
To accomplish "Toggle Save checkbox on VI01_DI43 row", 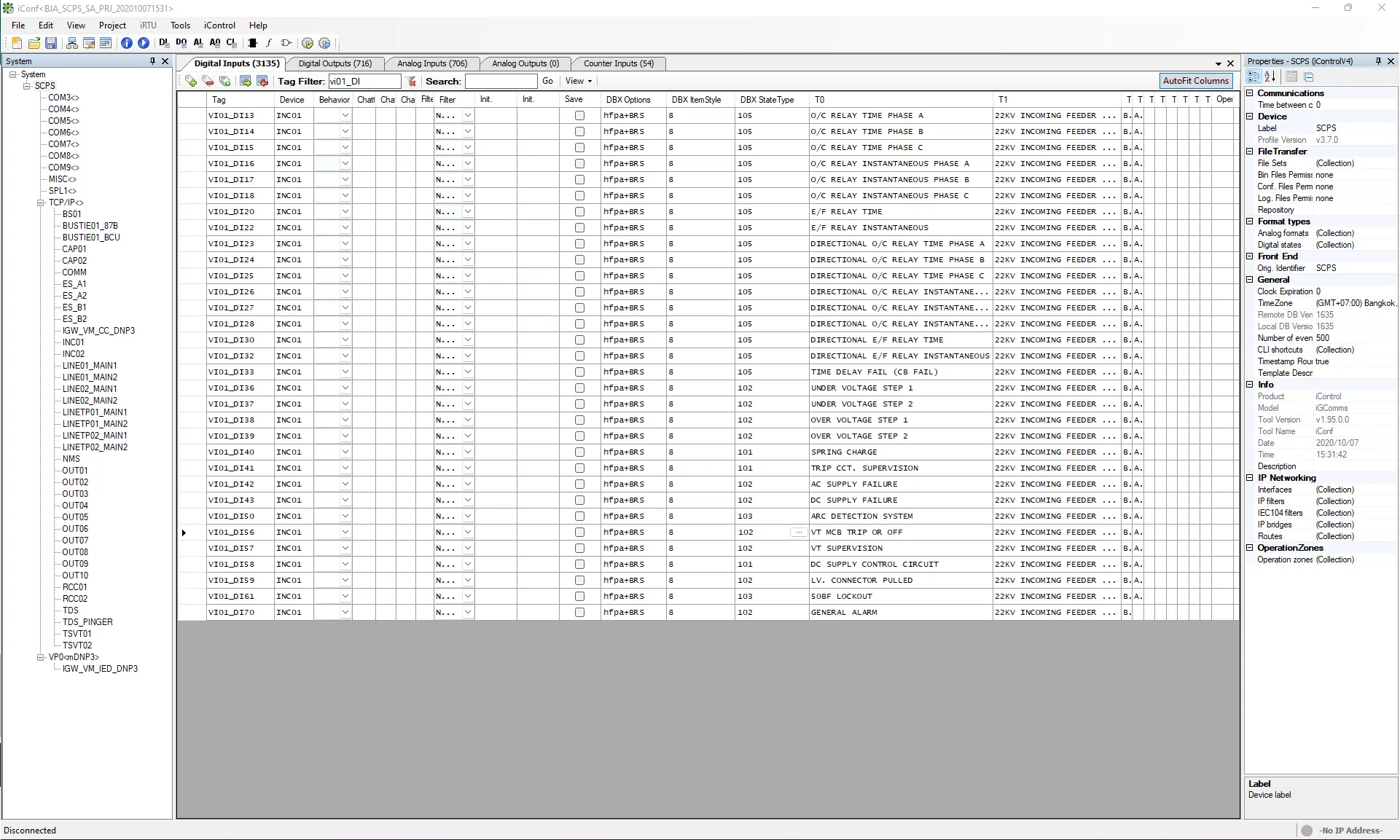I will tap(579, 500).
